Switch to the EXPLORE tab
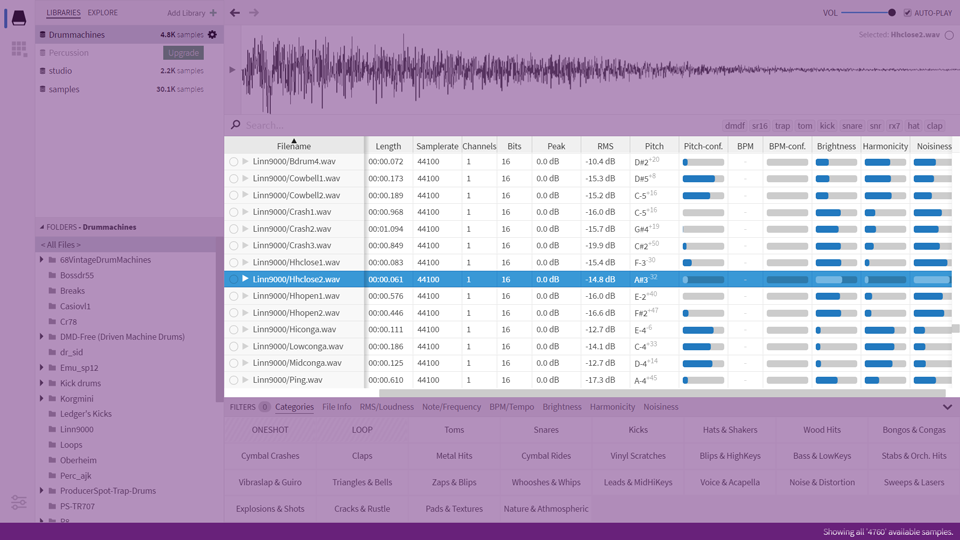The height and width of the screenshot is (540, 960). point(102,13)
